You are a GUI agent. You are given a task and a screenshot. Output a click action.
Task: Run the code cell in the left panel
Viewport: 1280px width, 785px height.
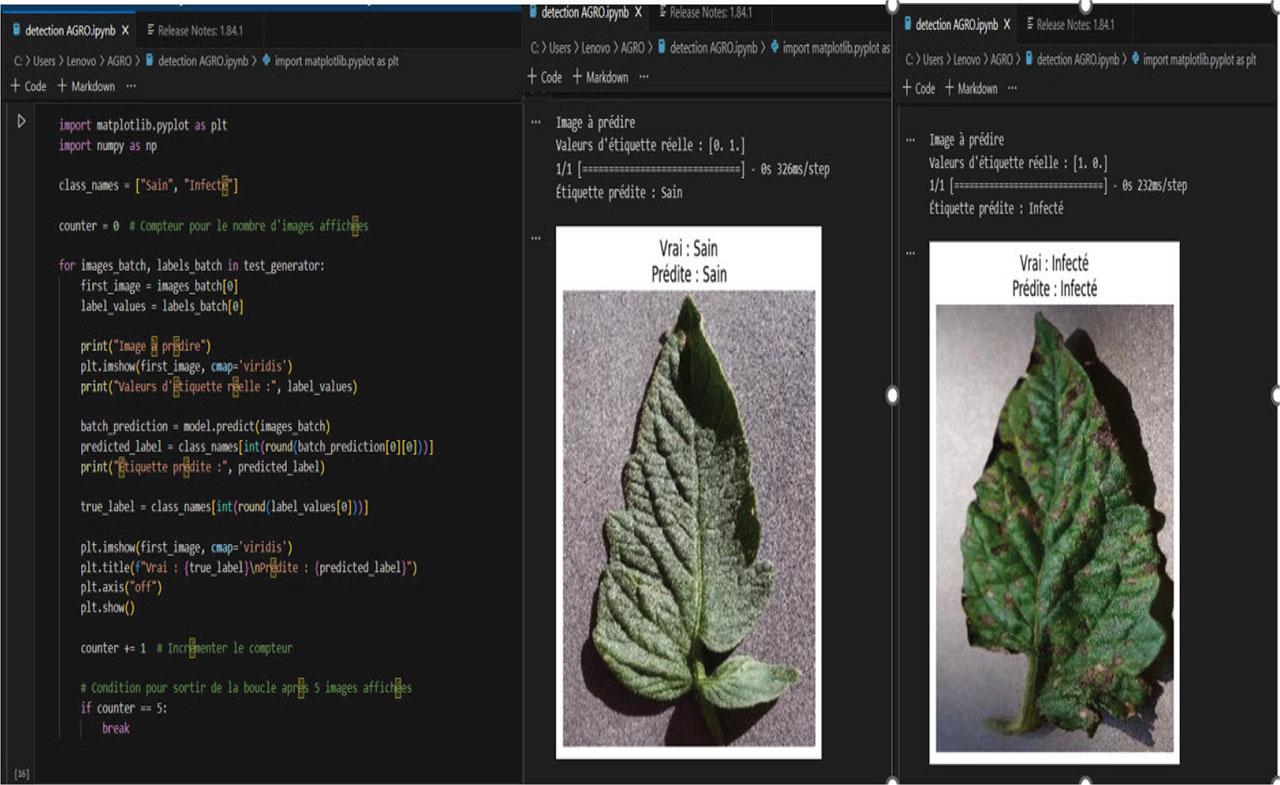(x=22, y=122)
